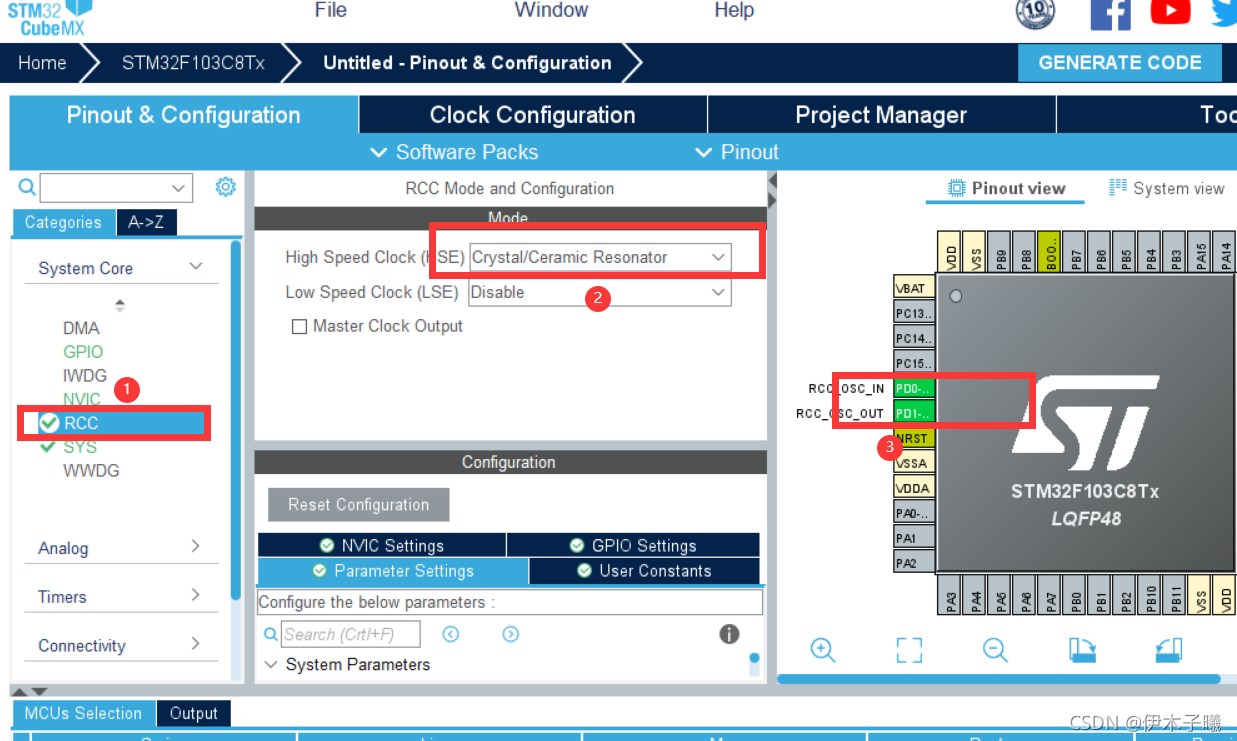Switch to Project Manager tab
The image size is (1237, 741).
pyautogui.click(x=881, y=115)
